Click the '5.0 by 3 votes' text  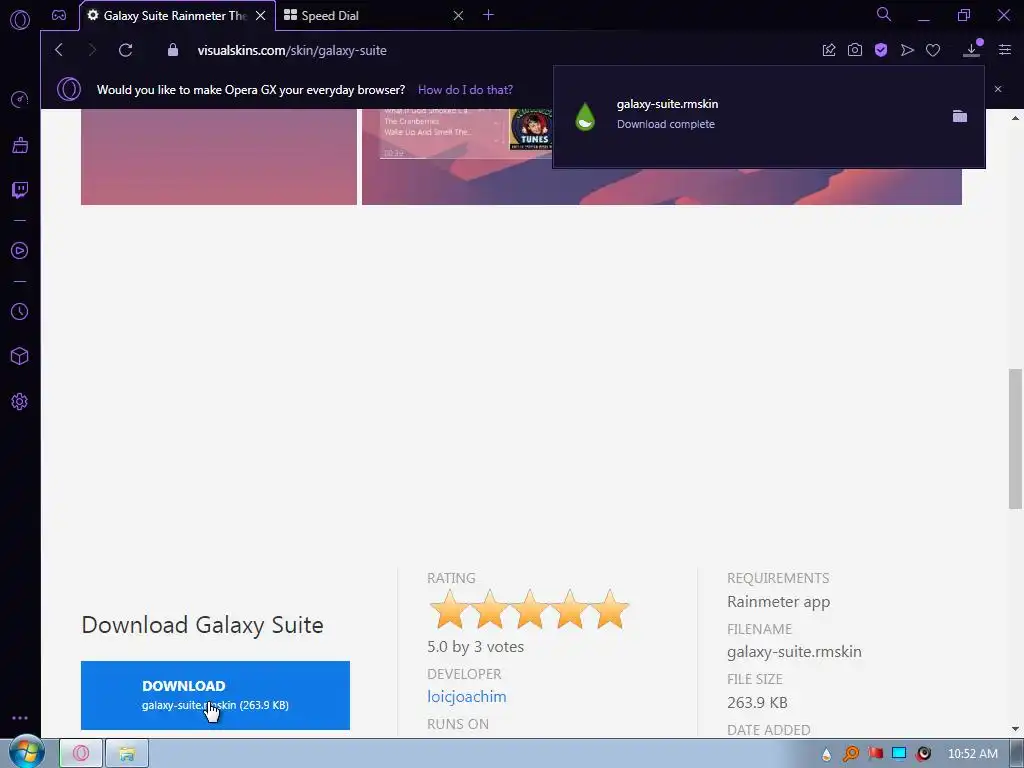click(x=475, y=647)
